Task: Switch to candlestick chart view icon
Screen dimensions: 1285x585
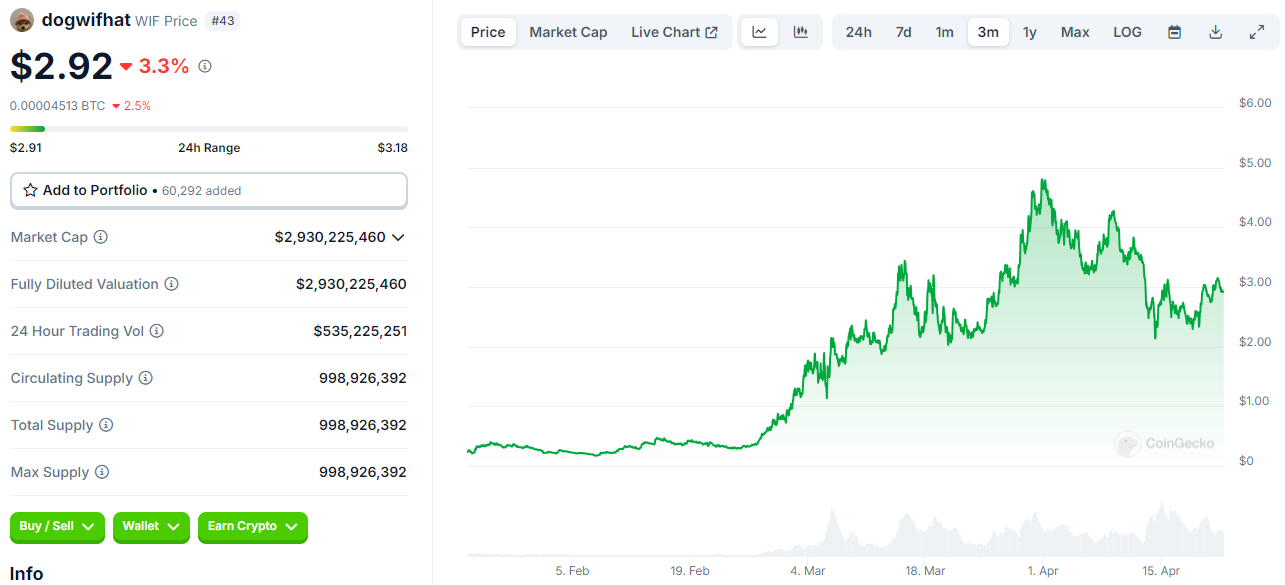Action: pos(800,32)
